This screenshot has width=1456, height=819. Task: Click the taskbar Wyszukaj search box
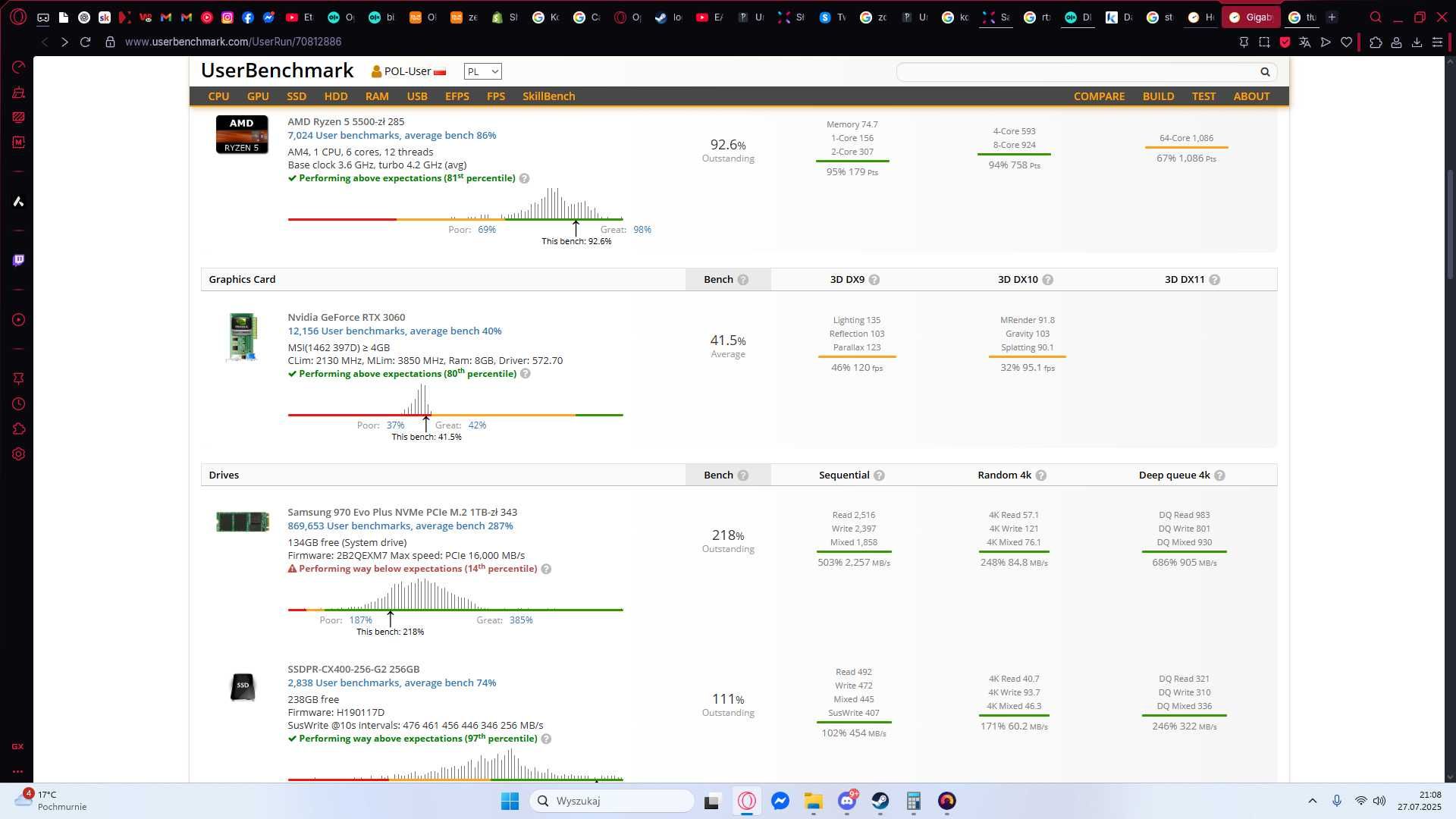point(611,801)
